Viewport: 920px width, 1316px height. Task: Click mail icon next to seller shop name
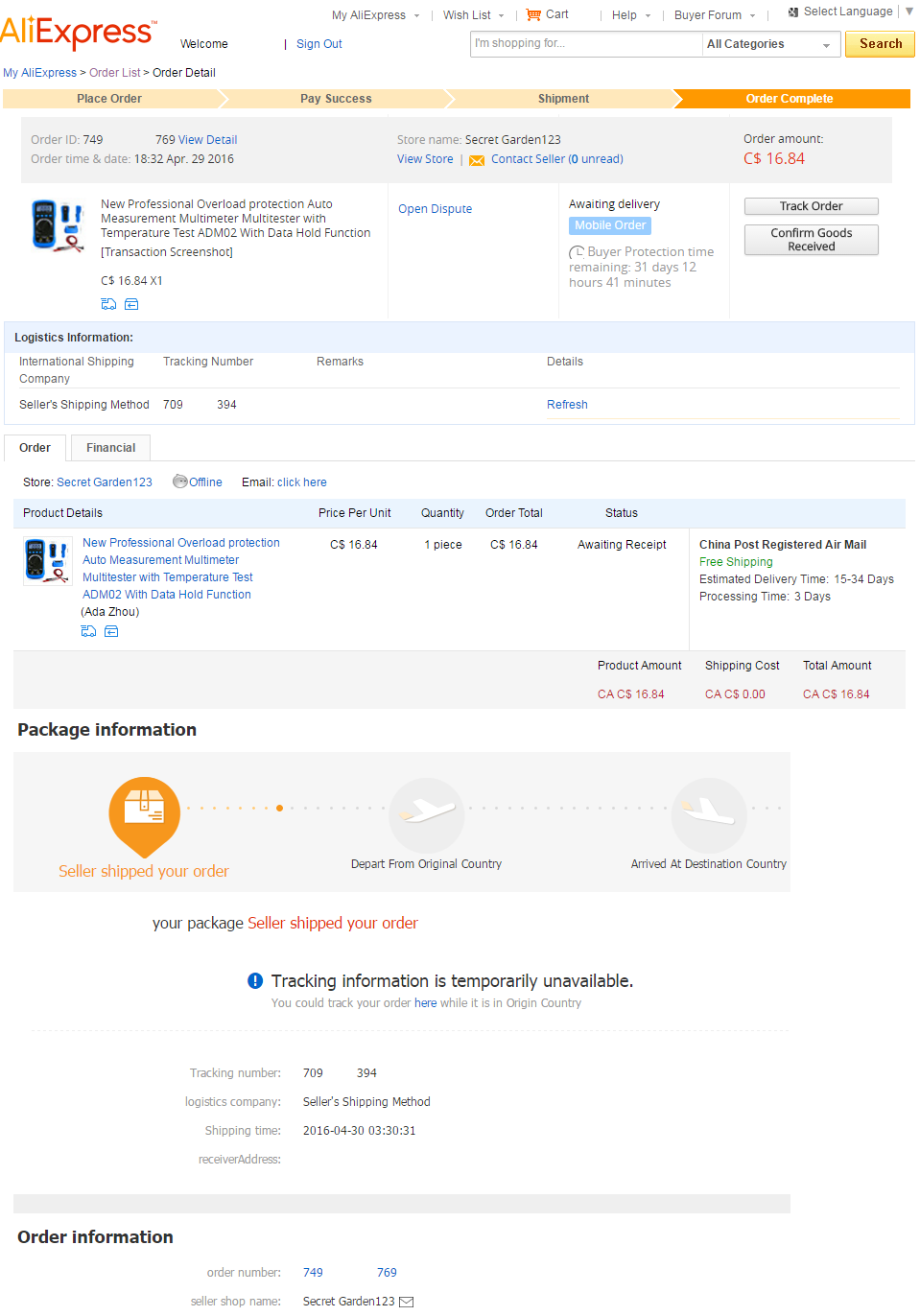(407, 1302)
